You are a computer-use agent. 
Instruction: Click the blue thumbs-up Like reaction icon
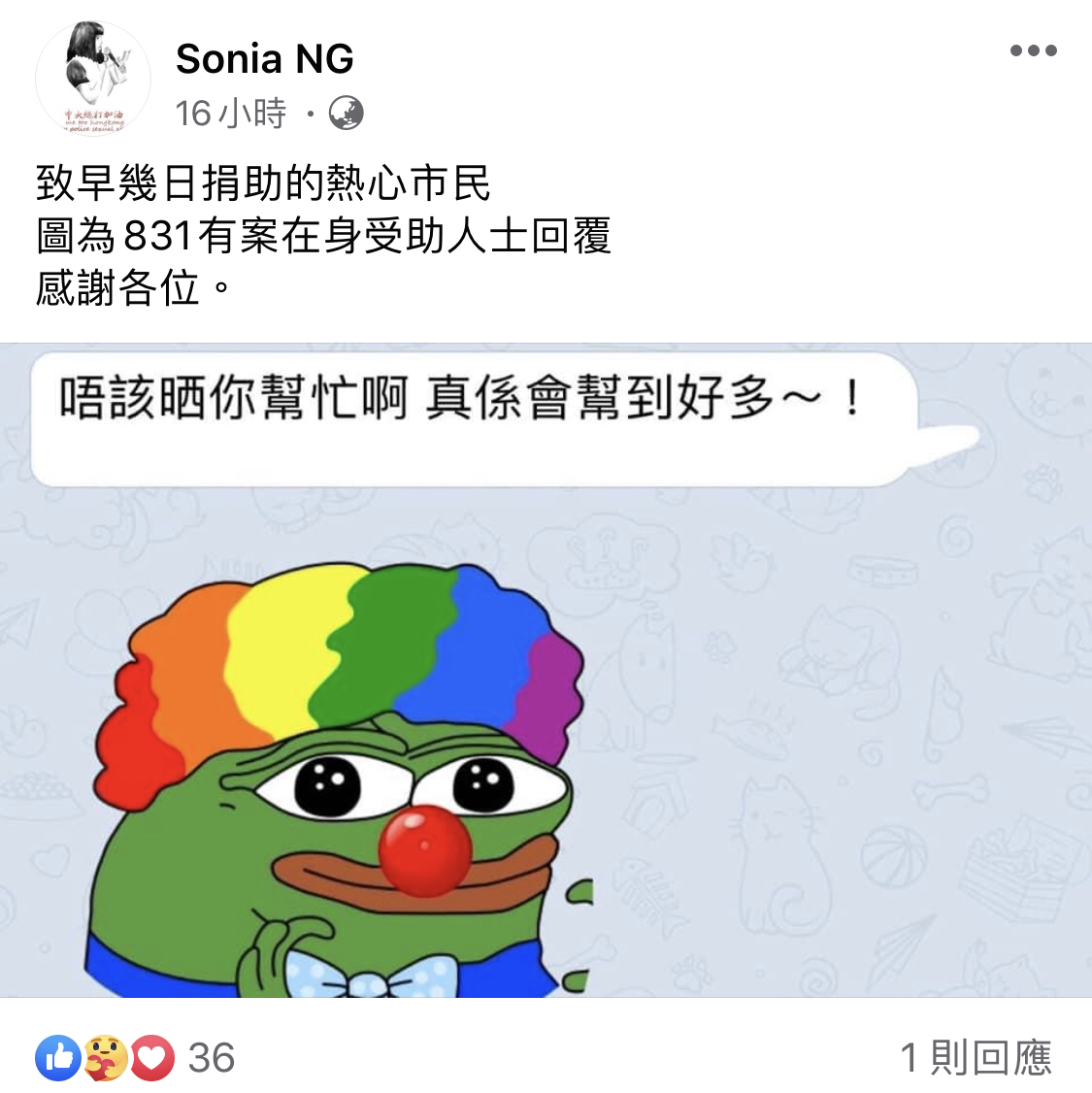[58, 1058]
